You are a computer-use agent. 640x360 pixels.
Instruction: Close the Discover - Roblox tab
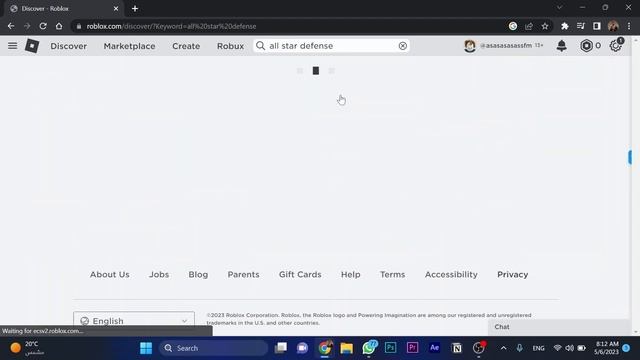point(116,8)
